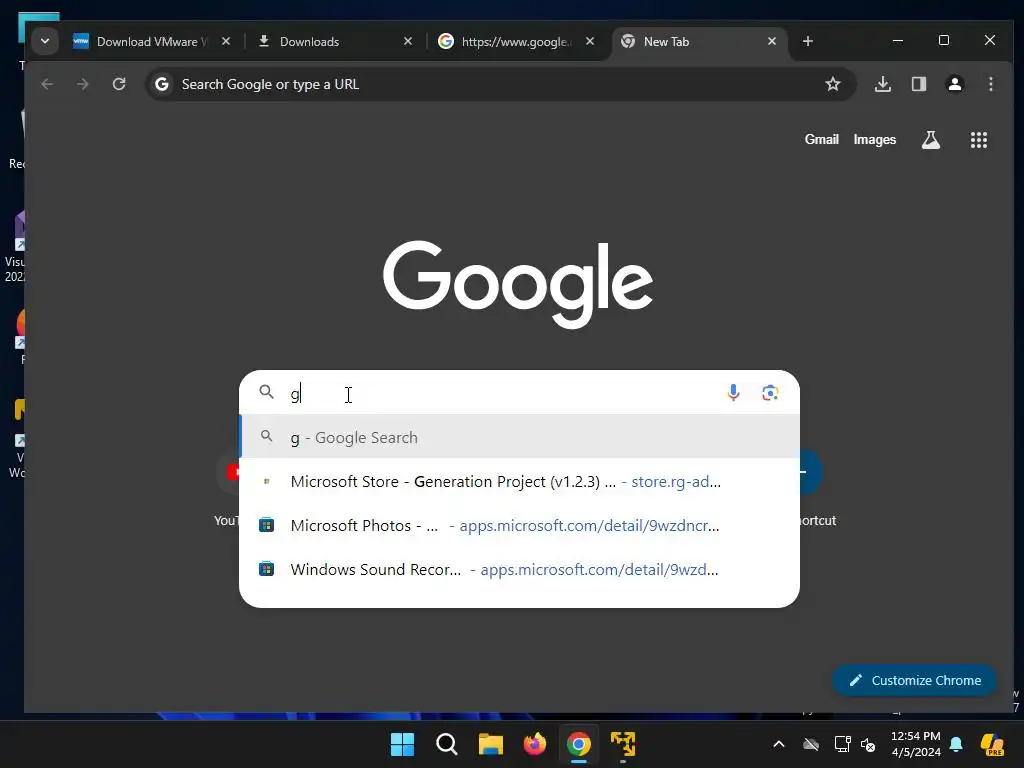1024x768 pixels.
Task: Reload the current page
Action: (119, 84)
